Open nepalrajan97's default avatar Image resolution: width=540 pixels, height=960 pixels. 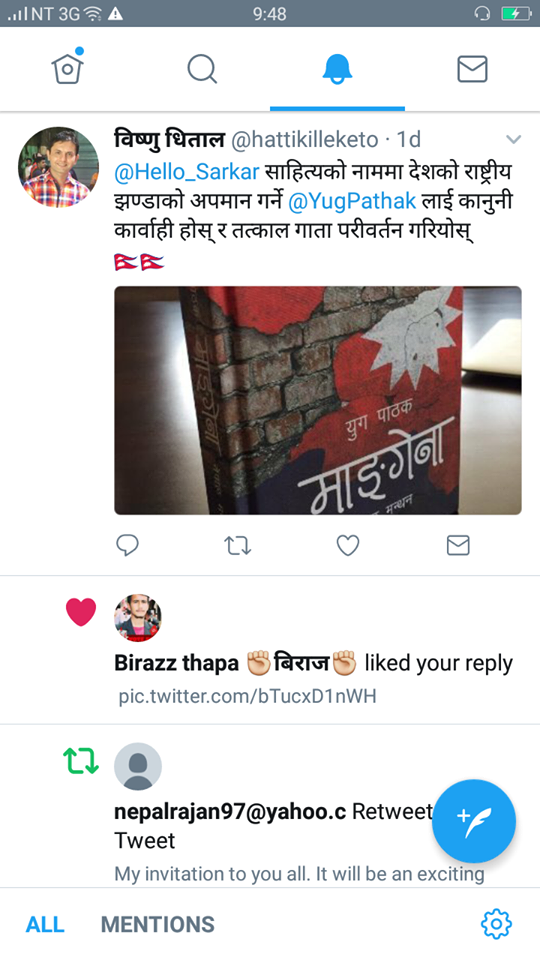coord(138,767)
